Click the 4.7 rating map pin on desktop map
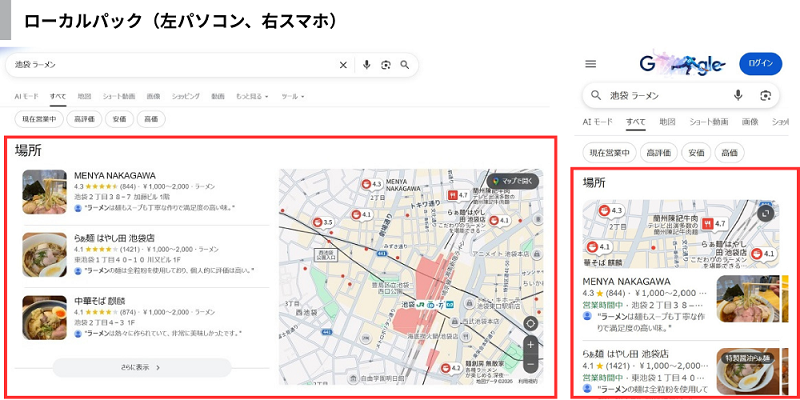 click(458, 195)
